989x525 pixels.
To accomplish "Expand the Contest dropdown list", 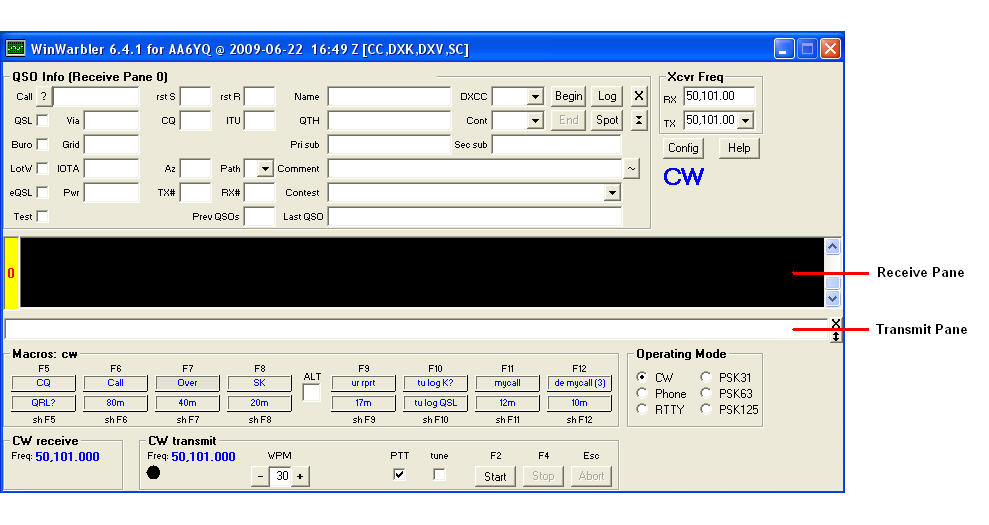I will (612, 192).
